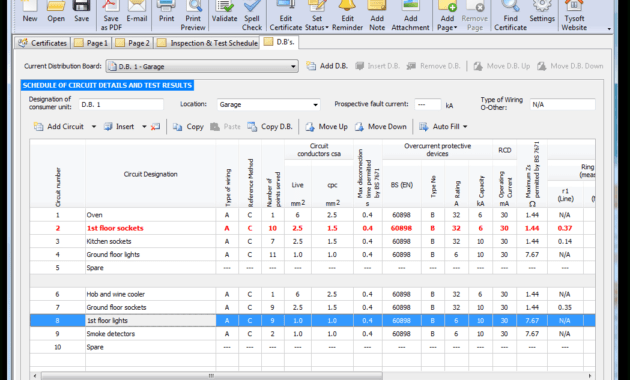
Task: Select Ground floor lights circuit cell
Action: coord(151,255)
